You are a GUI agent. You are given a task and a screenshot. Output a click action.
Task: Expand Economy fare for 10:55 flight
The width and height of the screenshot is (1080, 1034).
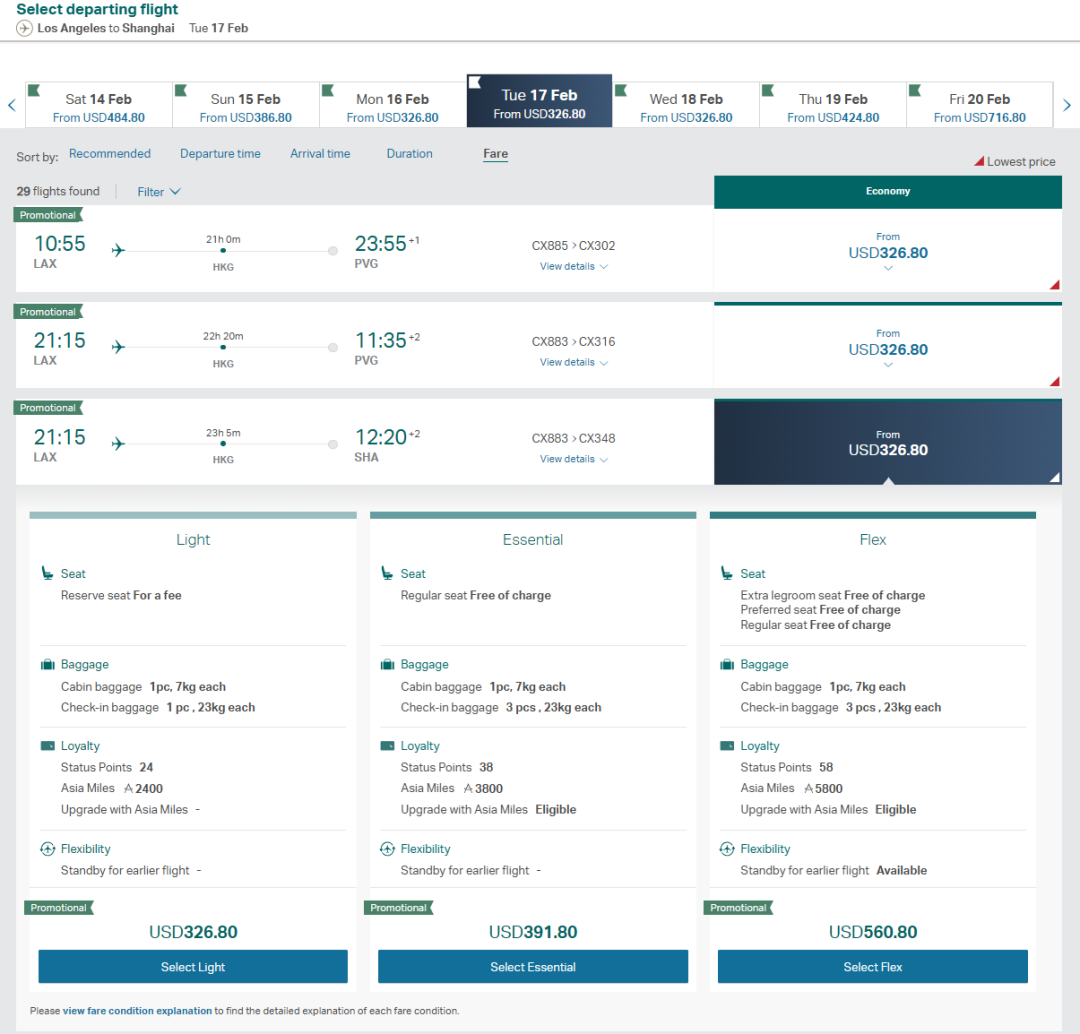click(x=887, y=252)
